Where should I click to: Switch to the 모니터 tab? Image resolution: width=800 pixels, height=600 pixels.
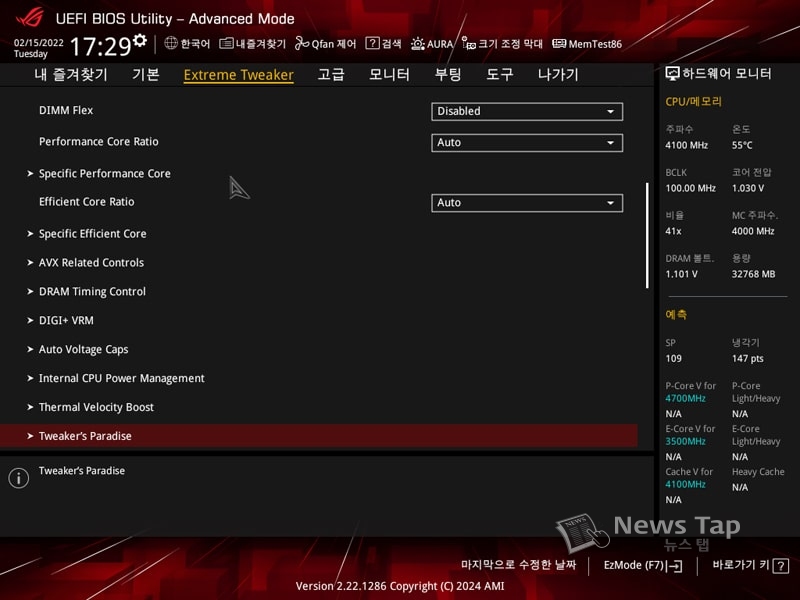click(389, 75)
